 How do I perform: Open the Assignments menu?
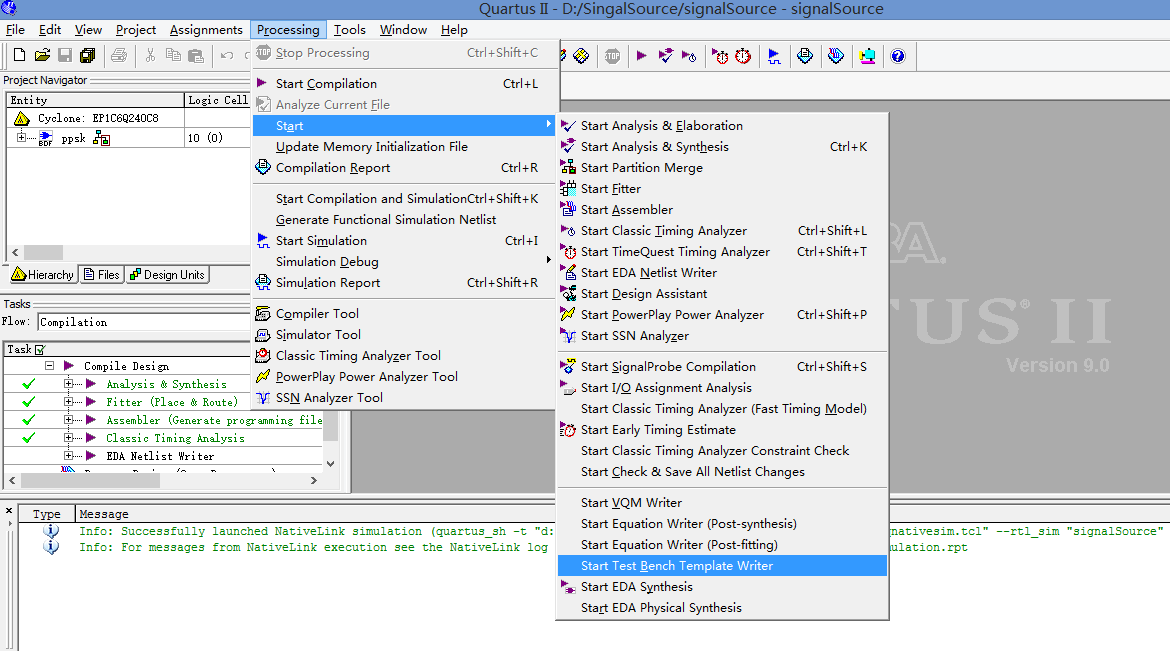(206, 30)
